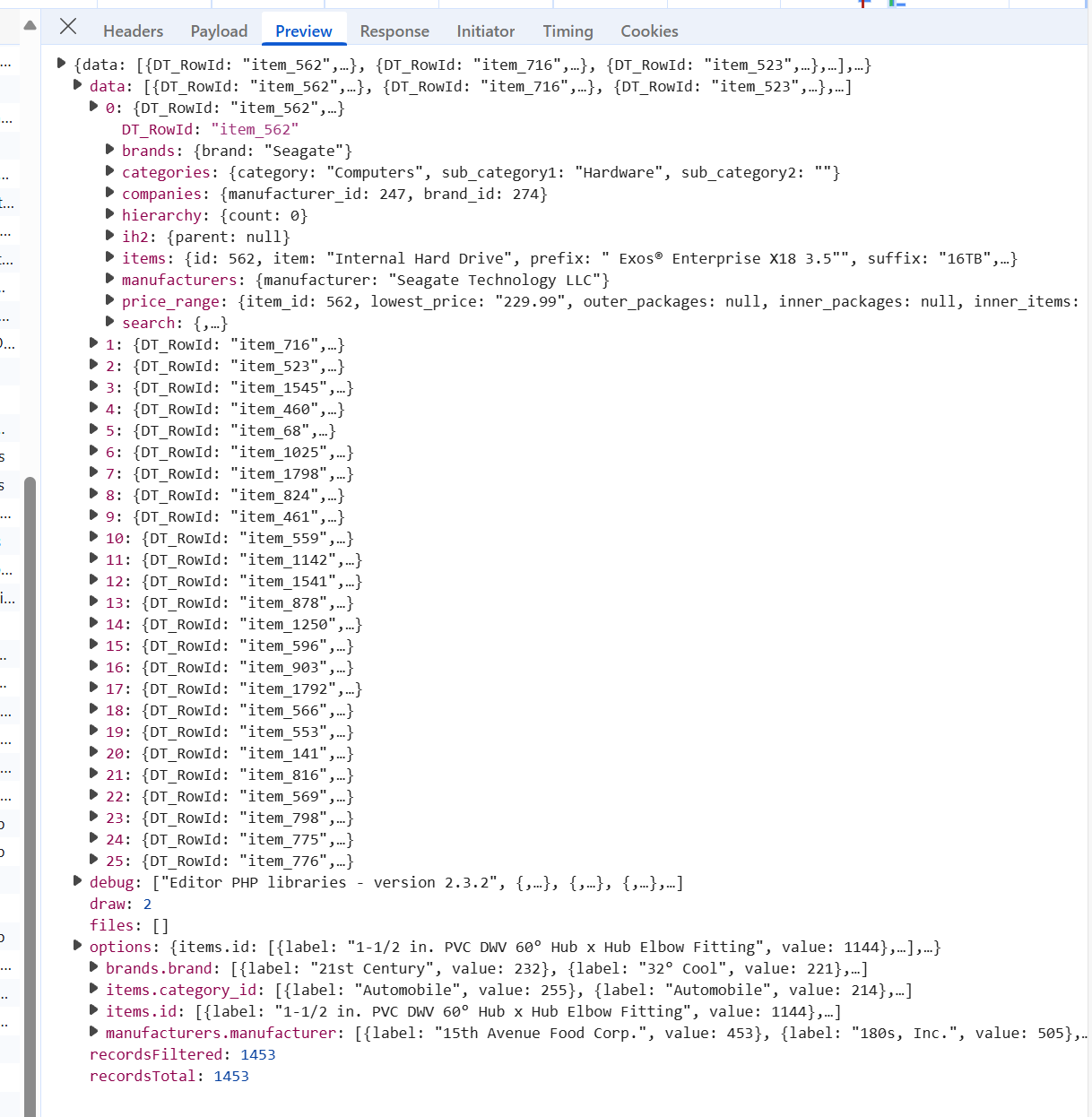Expand the brands Seagate object
This screenshot has height=1117, width=1092.
pos(109,149)
